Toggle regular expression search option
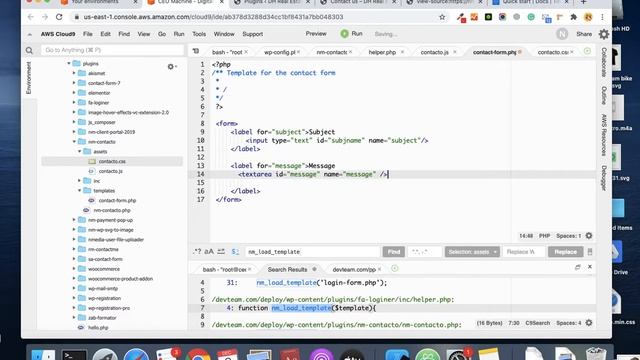Viewport: 640px width, 360px height. [197, 251]
